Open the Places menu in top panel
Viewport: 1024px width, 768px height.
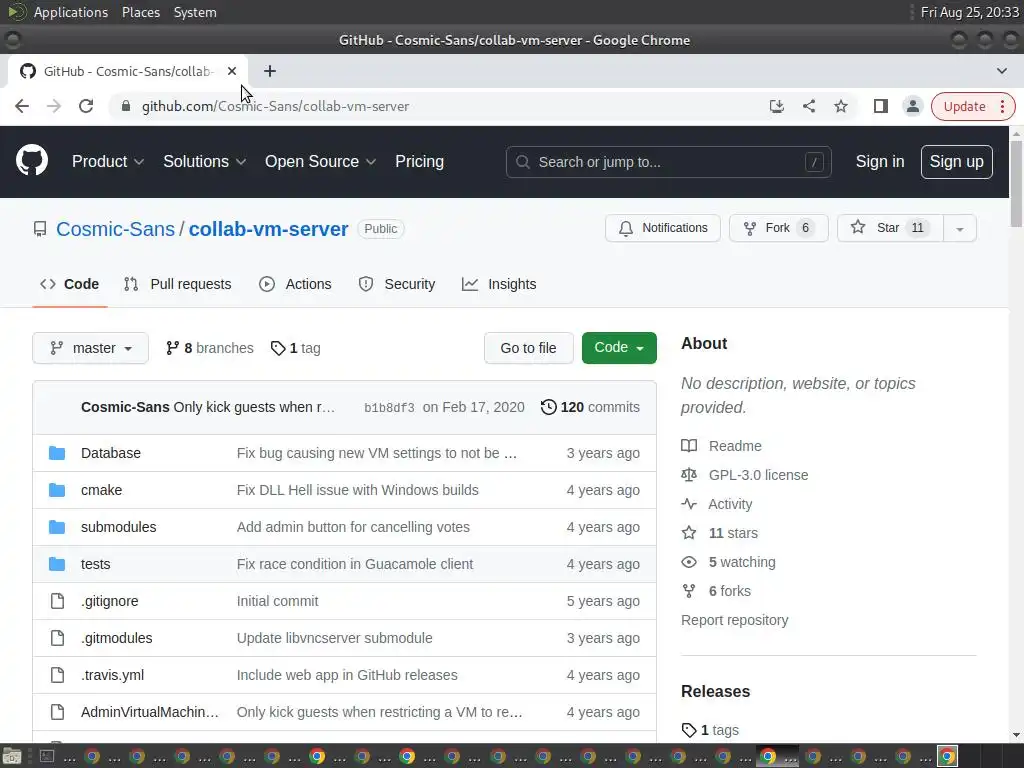(140, 12)
